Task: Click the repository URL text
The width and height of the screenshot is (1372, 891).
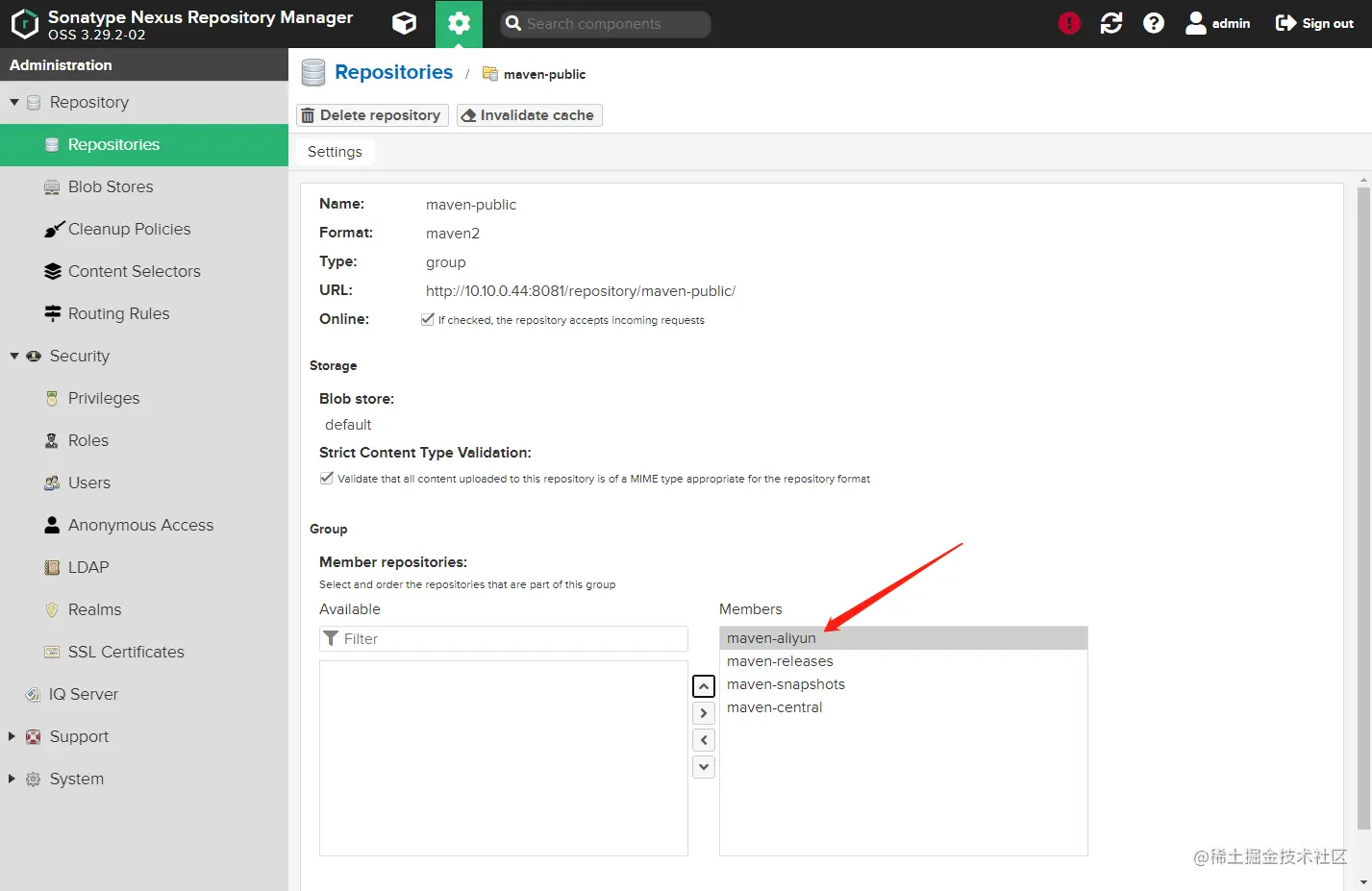Action: [x=581, y=291]
